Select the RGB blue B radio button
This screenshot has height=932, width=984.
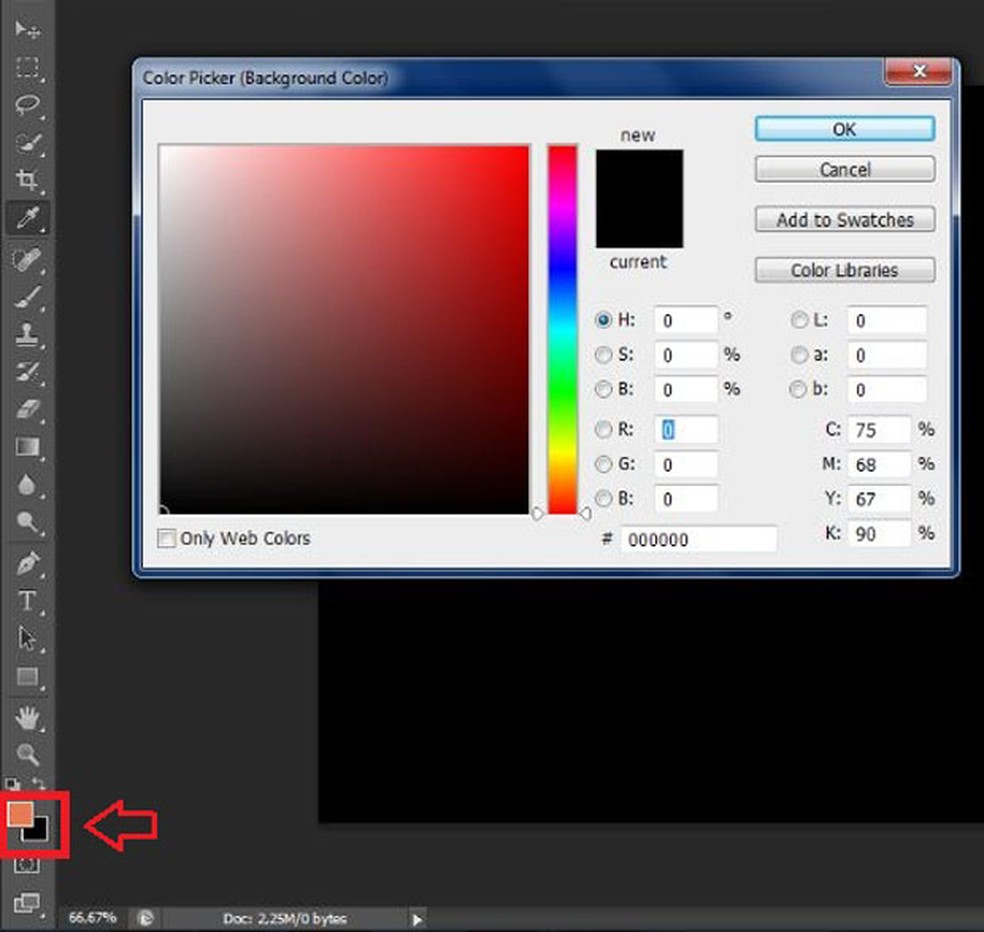coord(603,498)
